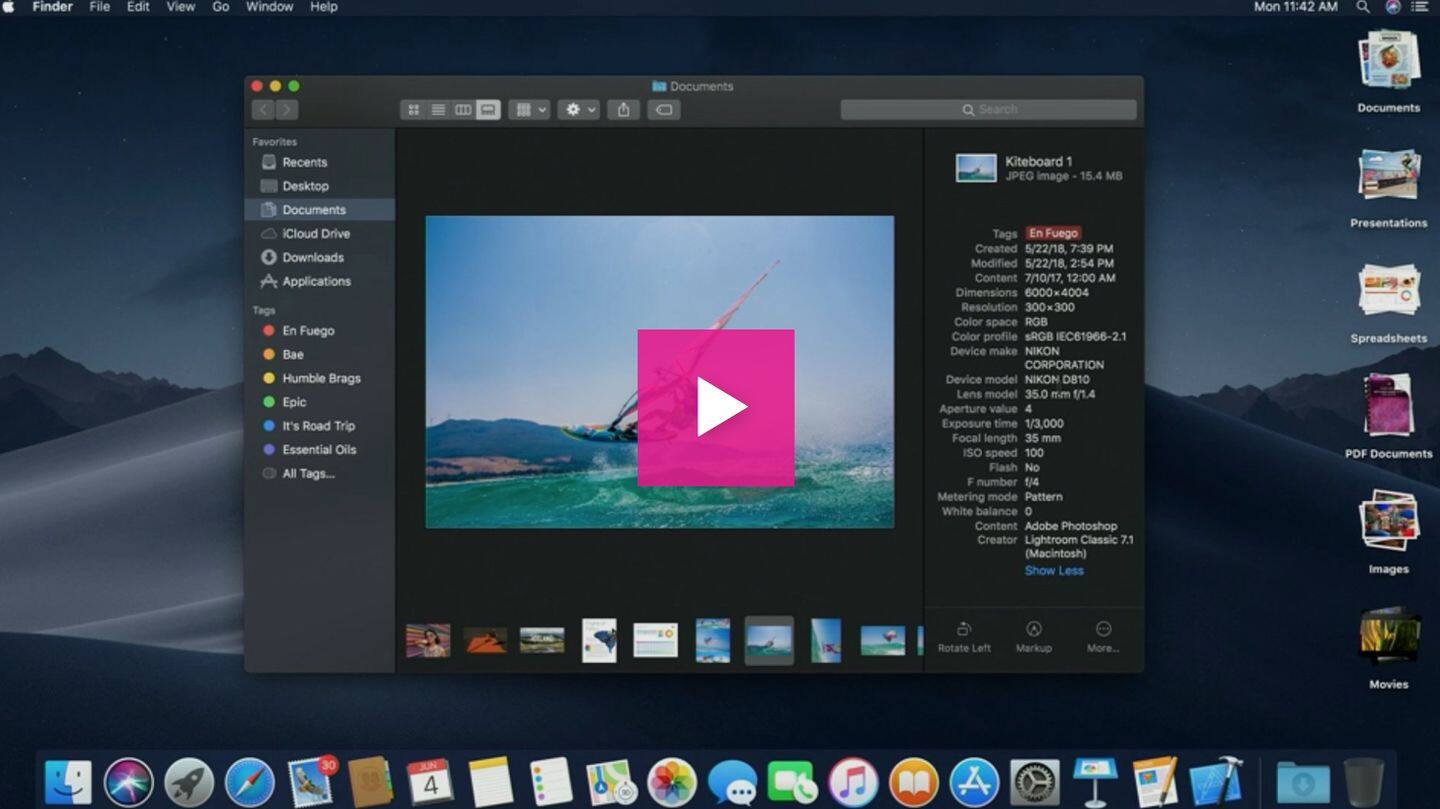This screenshot has height=809, width=1440.
Task: Click the Rotate Left quick action
Action: [x=964, y=637]
